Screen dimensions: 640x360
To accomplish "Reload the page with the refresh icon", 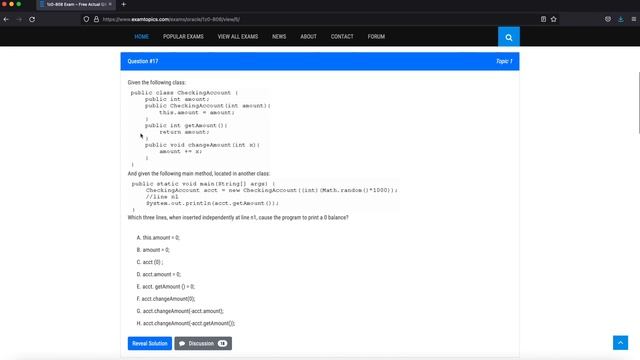I will [x=32, y=19].
